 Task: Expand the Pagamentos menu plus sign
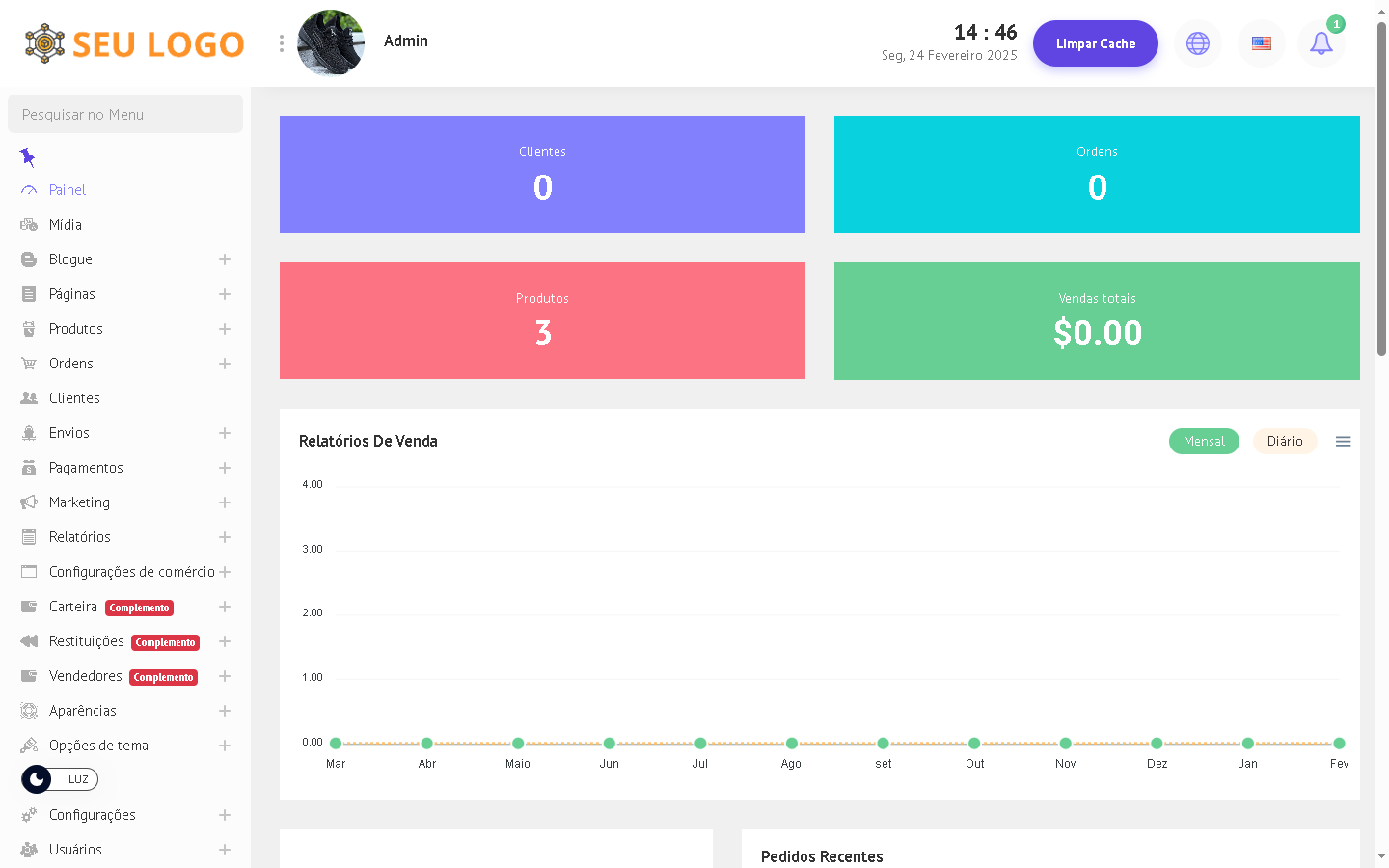tap(225, 468)
